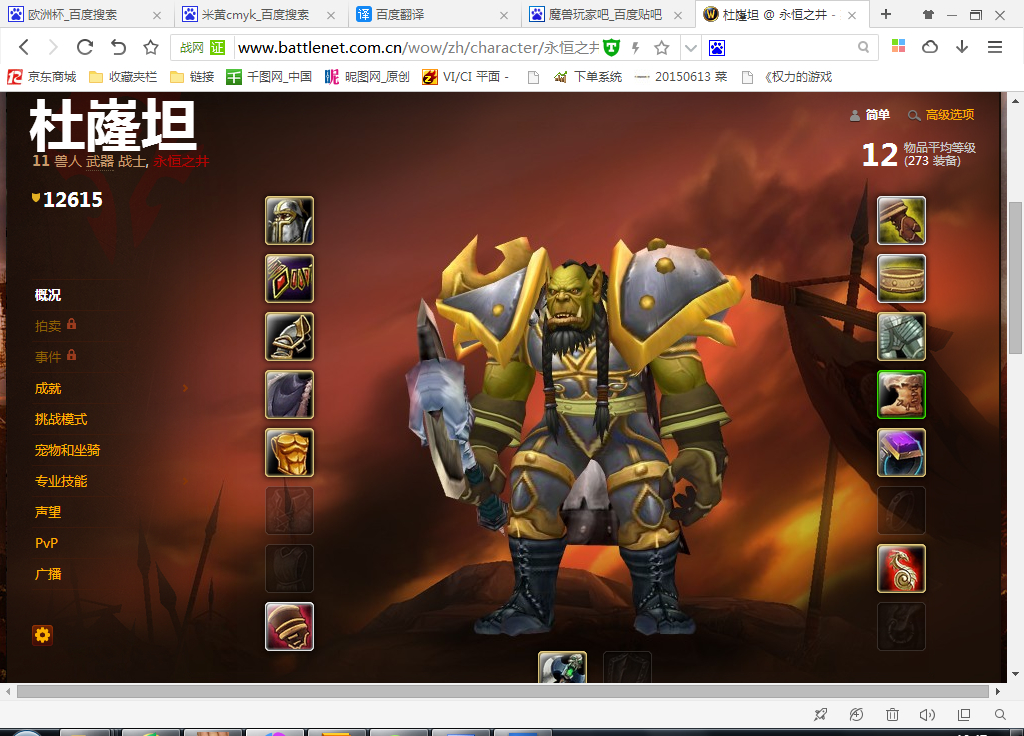Bookmark page with toolbar star icon
Image resolution: width=1024 pixels, height=736 pixels.
[151, 47]
